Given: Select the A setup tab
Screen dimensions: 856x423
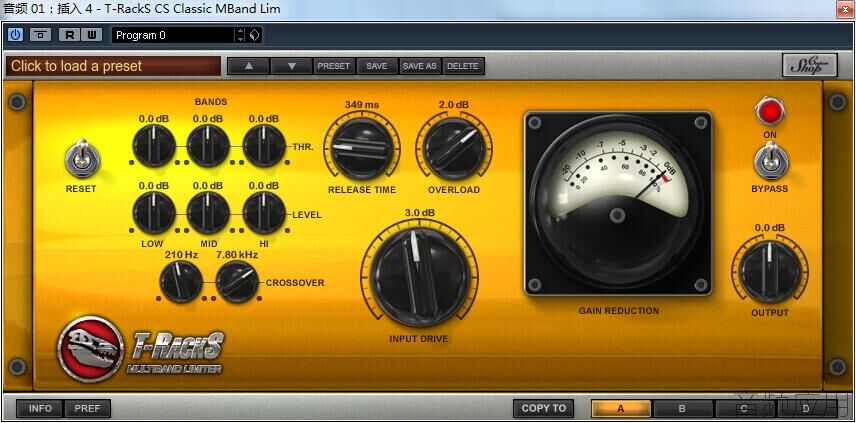Looking at the screenshot, I should [x=621, y=408].
